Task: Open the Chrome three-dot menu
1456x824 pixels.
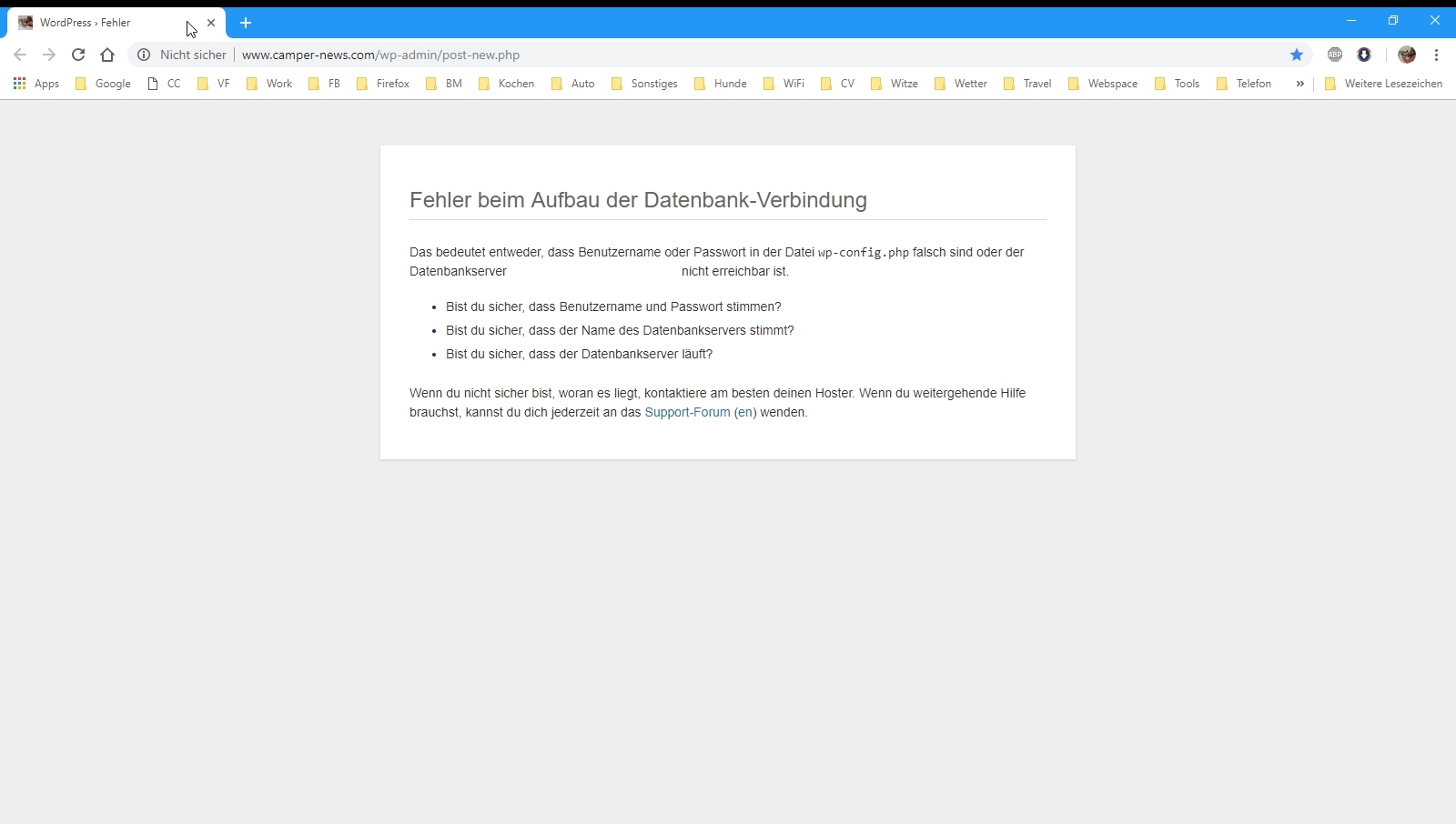Action: click(x=1437, y=55)
